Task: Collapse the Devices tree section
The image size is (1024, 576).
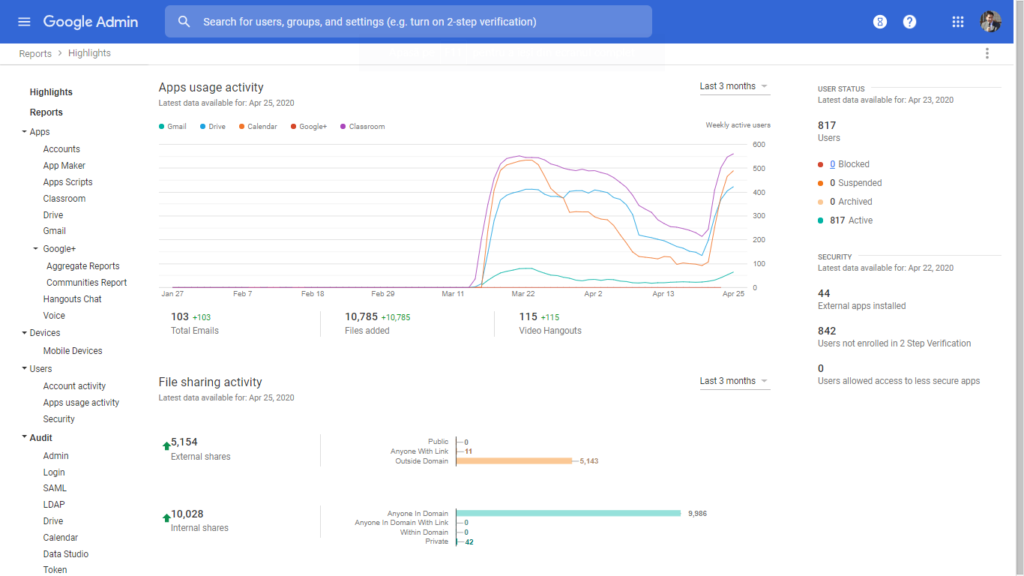Action: (24, 333)
